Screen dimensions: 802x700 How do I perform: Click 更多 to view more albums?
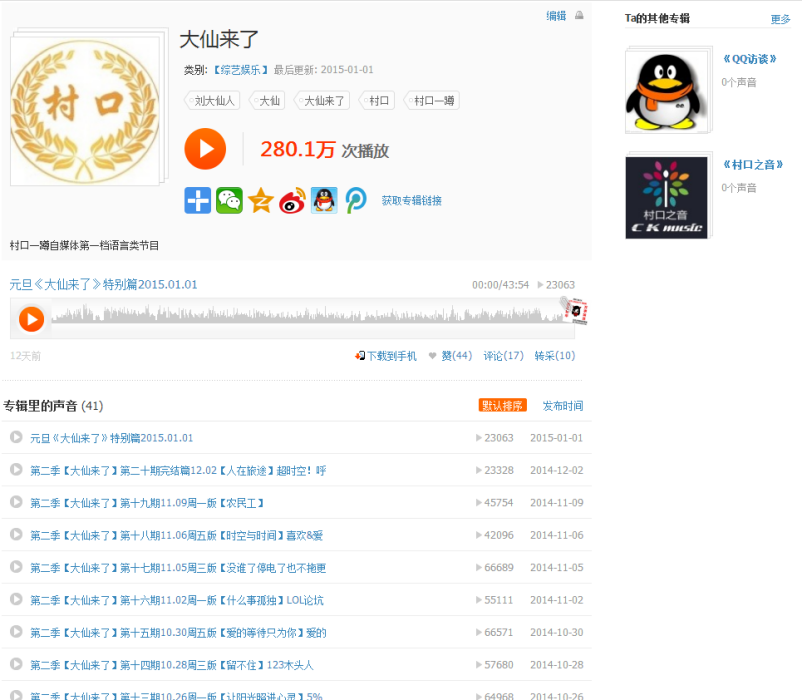pyautogui.click(x=781, y=19)
